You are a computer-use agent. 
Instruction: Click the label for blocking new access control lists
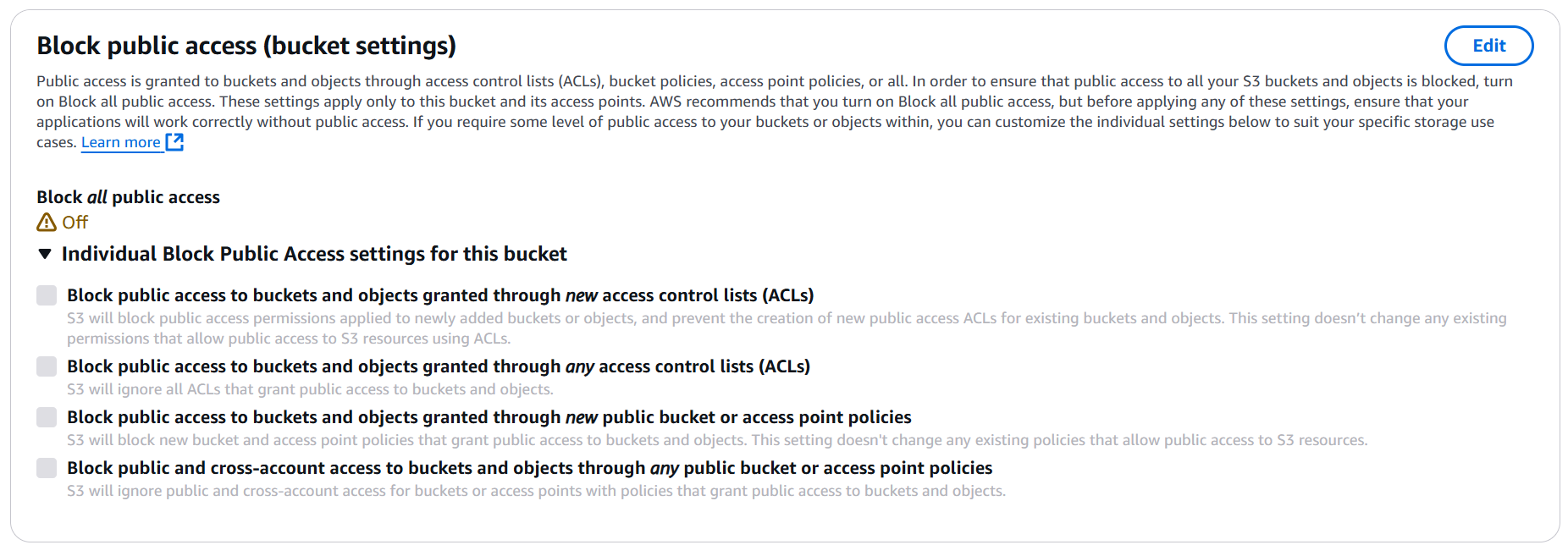click(x=440, y=295)
